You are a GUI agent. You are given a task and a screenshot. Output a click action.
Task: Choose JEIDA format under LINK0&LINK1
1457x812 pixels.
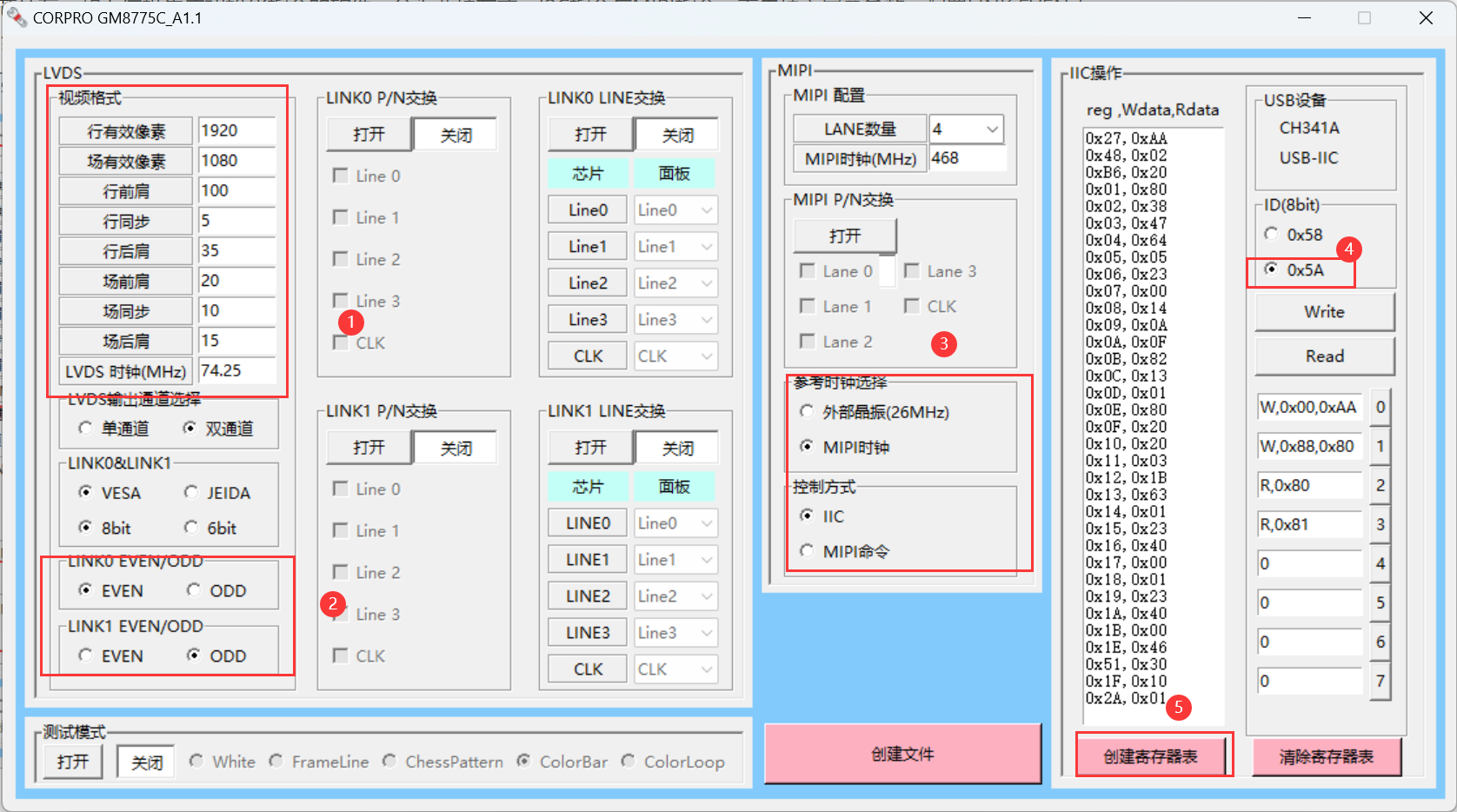point(190,492)
